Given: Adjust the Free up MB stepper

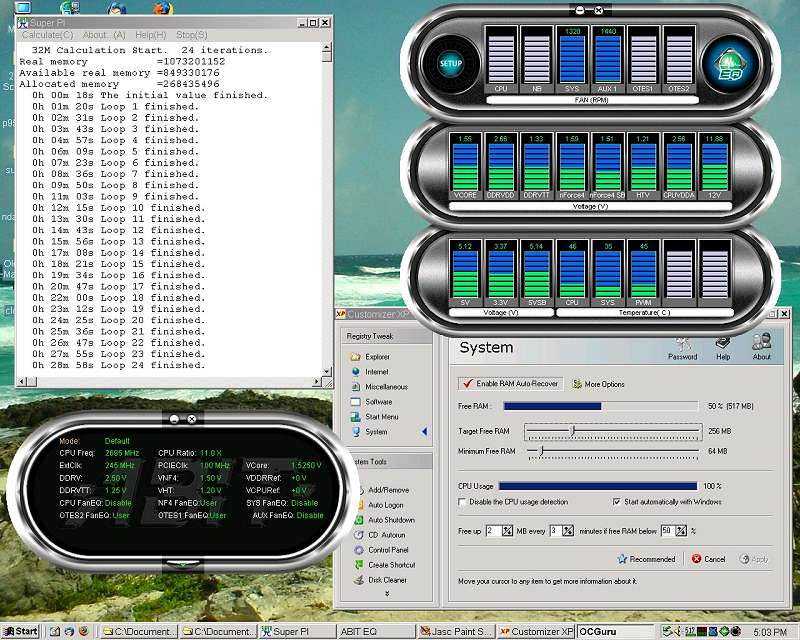Looking at the screenshot, I should coord(507,531).
